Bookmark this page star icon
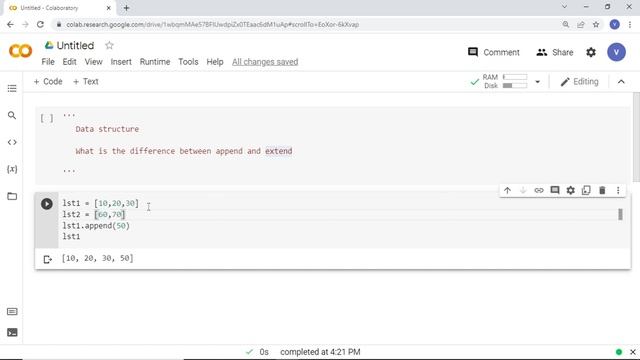 click(596, 24)
